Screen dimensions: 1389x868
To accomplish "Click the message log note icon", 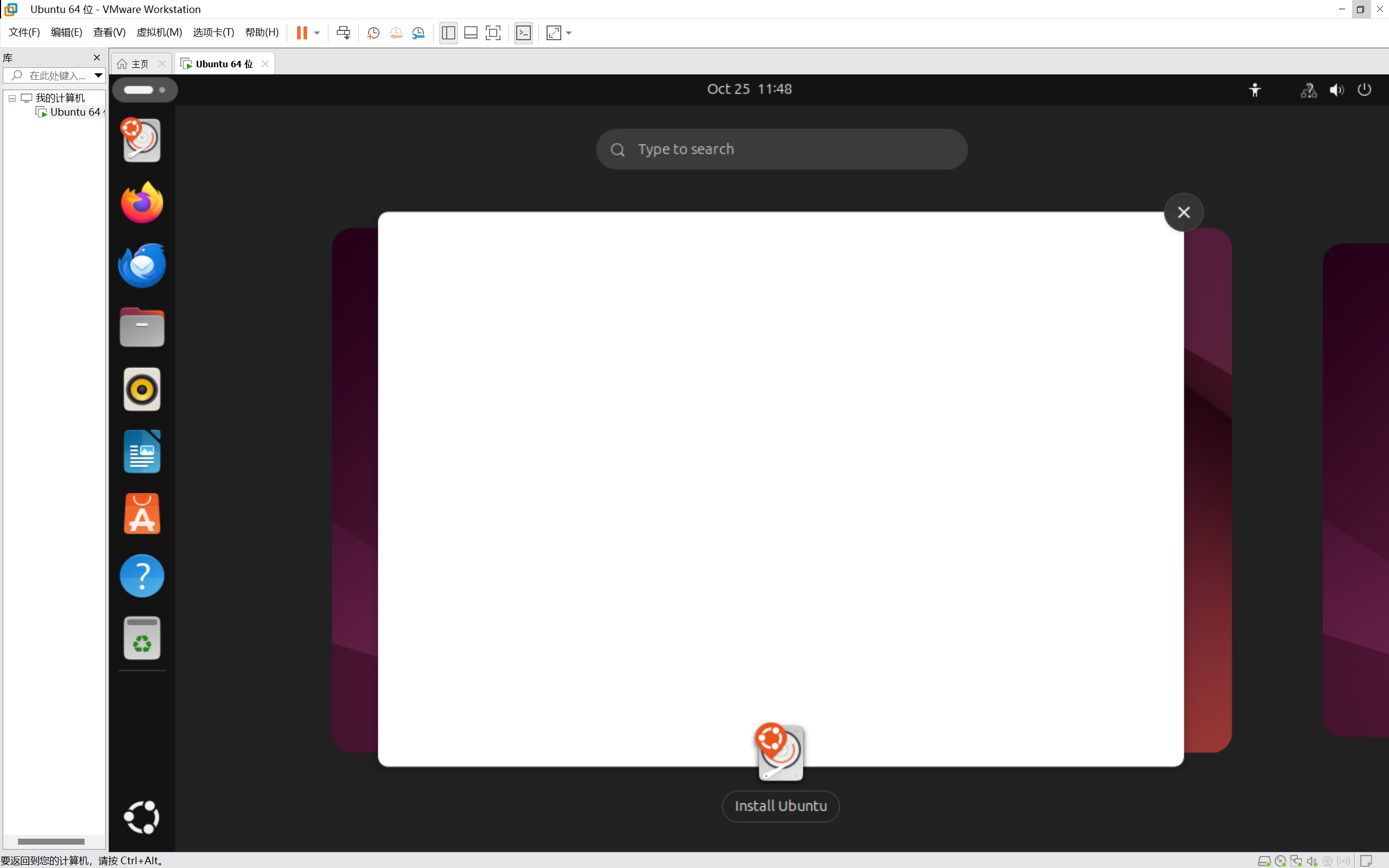I will coord(1366,860).
